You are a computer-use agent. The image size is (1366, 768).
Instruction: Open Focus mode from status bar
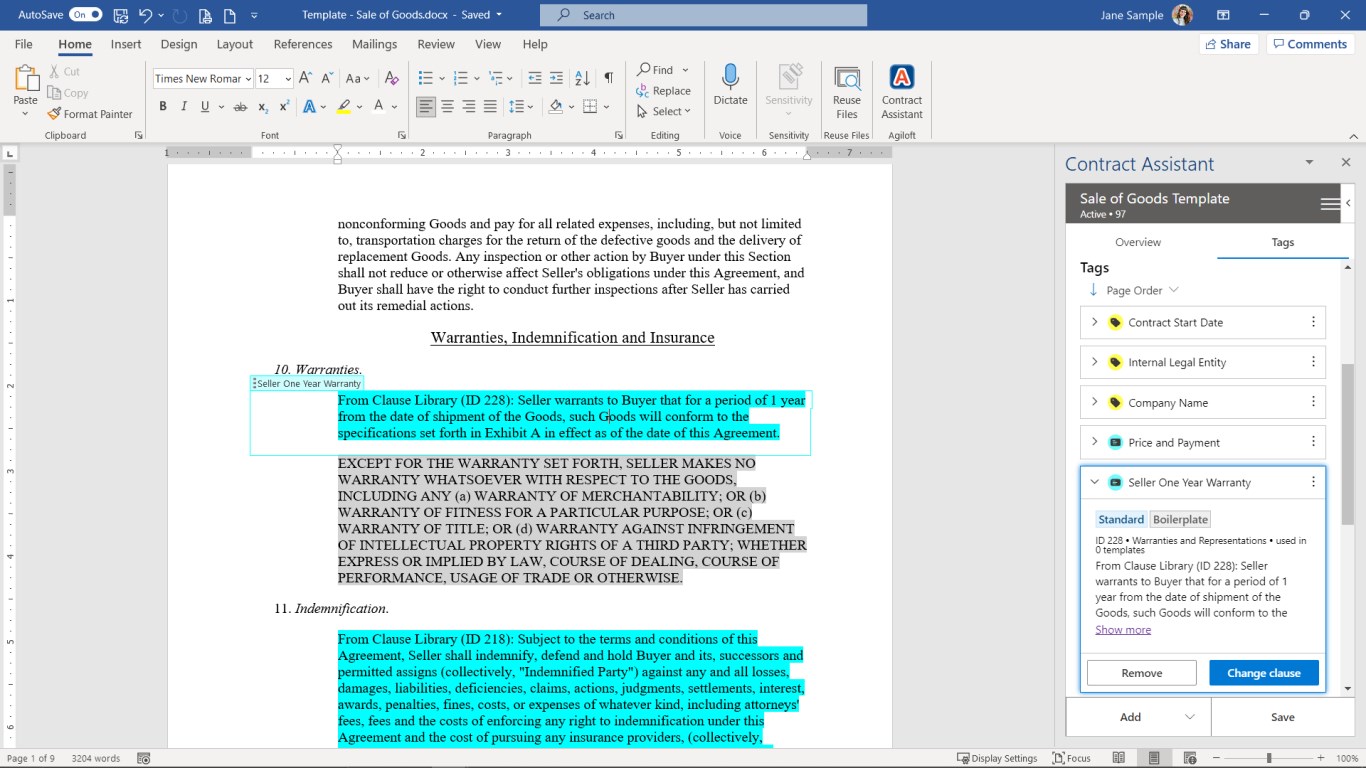pos(1071,758)
